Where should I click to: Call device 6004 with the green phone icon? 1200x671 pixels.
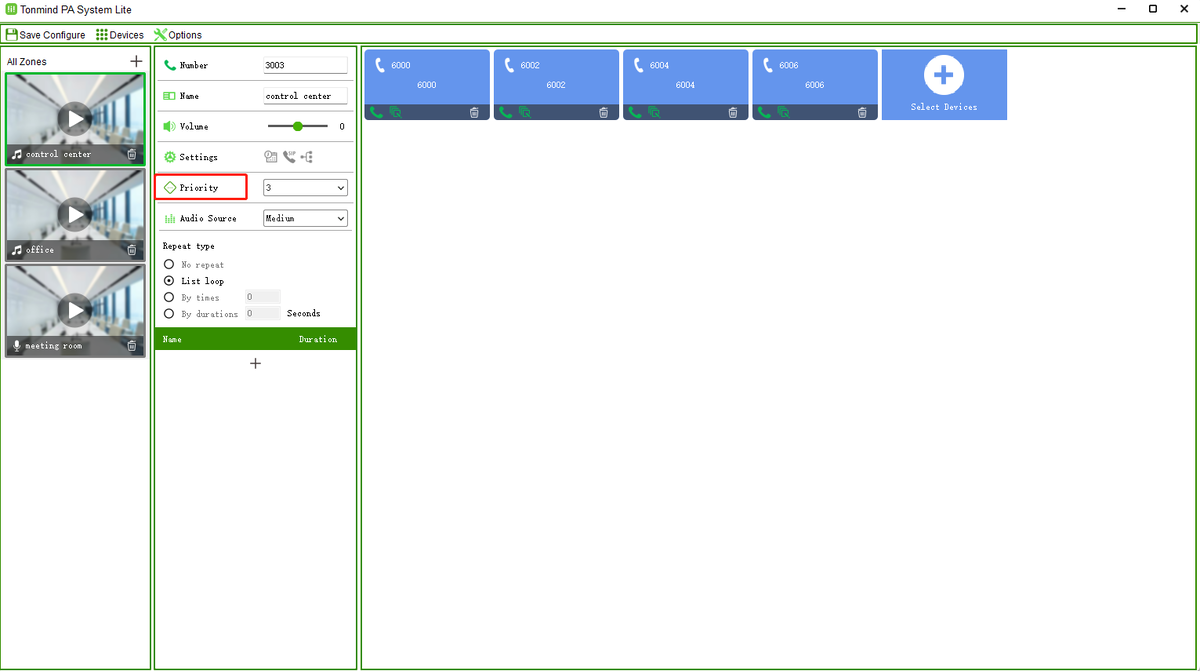(x=634, y=112)
